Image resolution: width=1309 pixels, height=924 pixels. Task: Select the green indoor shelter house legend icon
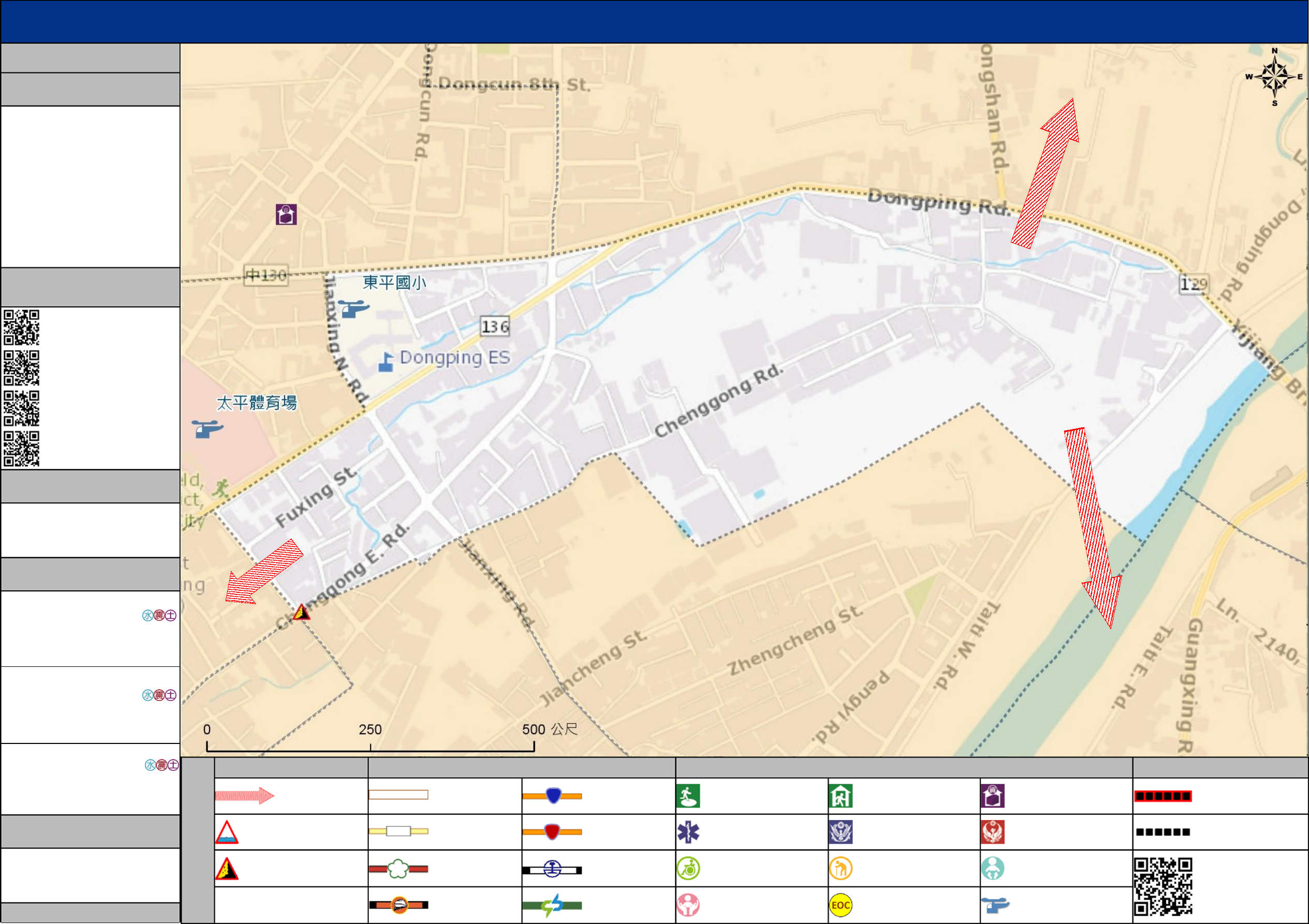pos(841,796)
